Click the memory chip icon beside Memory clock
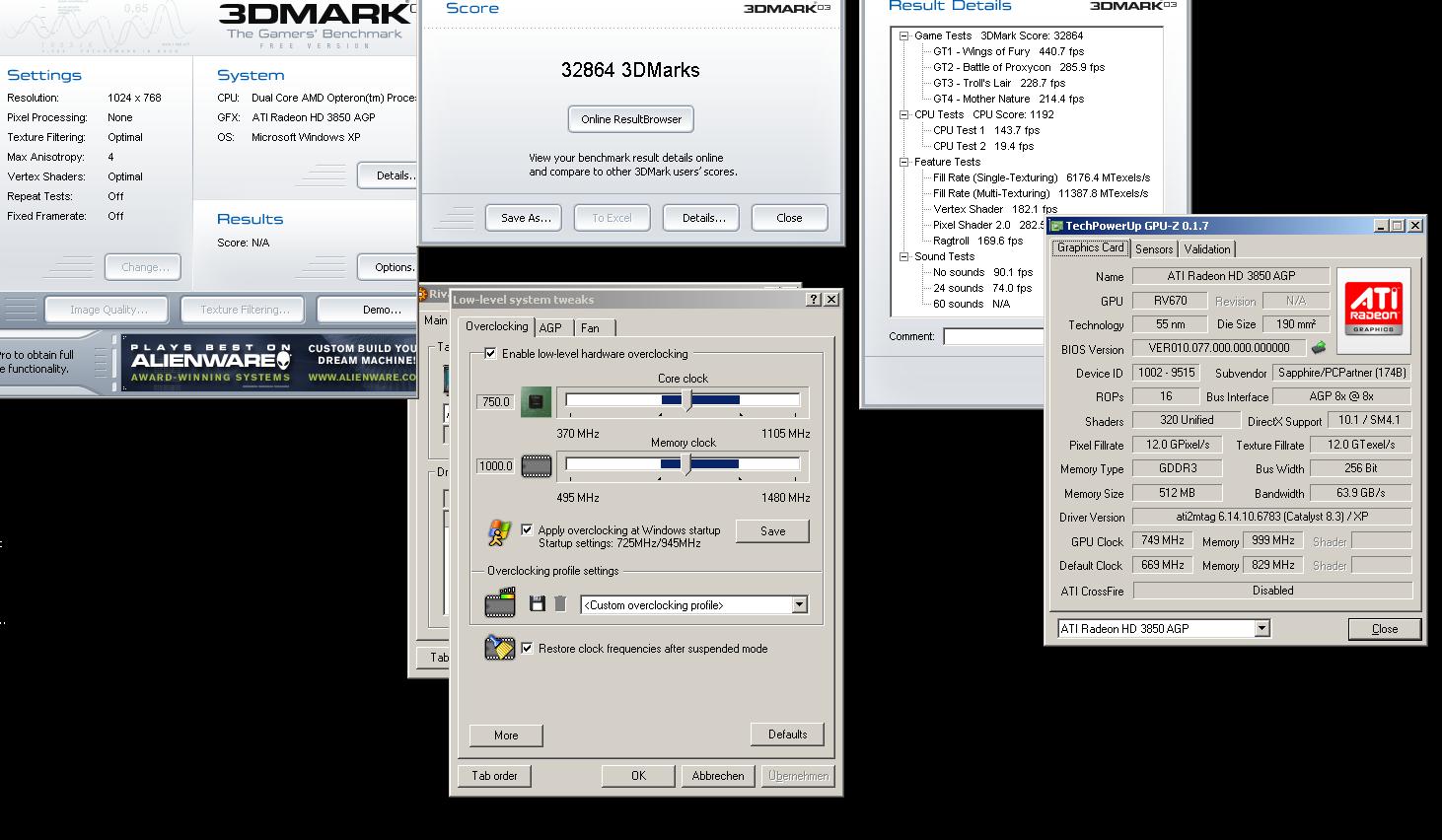Screen dimensions: 1442x840 point(535,466)
